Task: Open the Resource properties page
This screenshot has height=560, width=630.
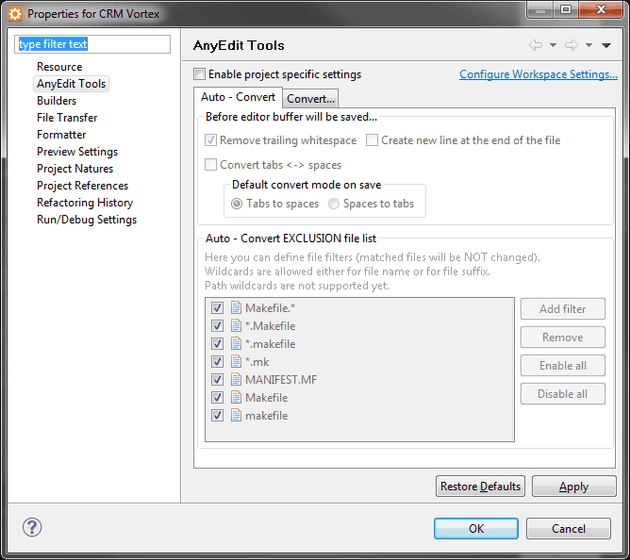Action: tap(59, 67)
